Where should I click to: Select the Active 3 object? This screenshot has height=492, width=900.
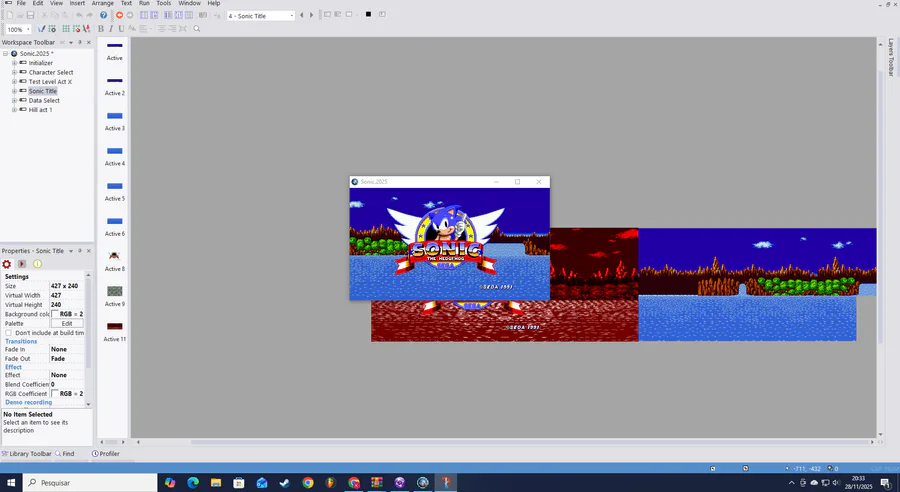(114, 121)
